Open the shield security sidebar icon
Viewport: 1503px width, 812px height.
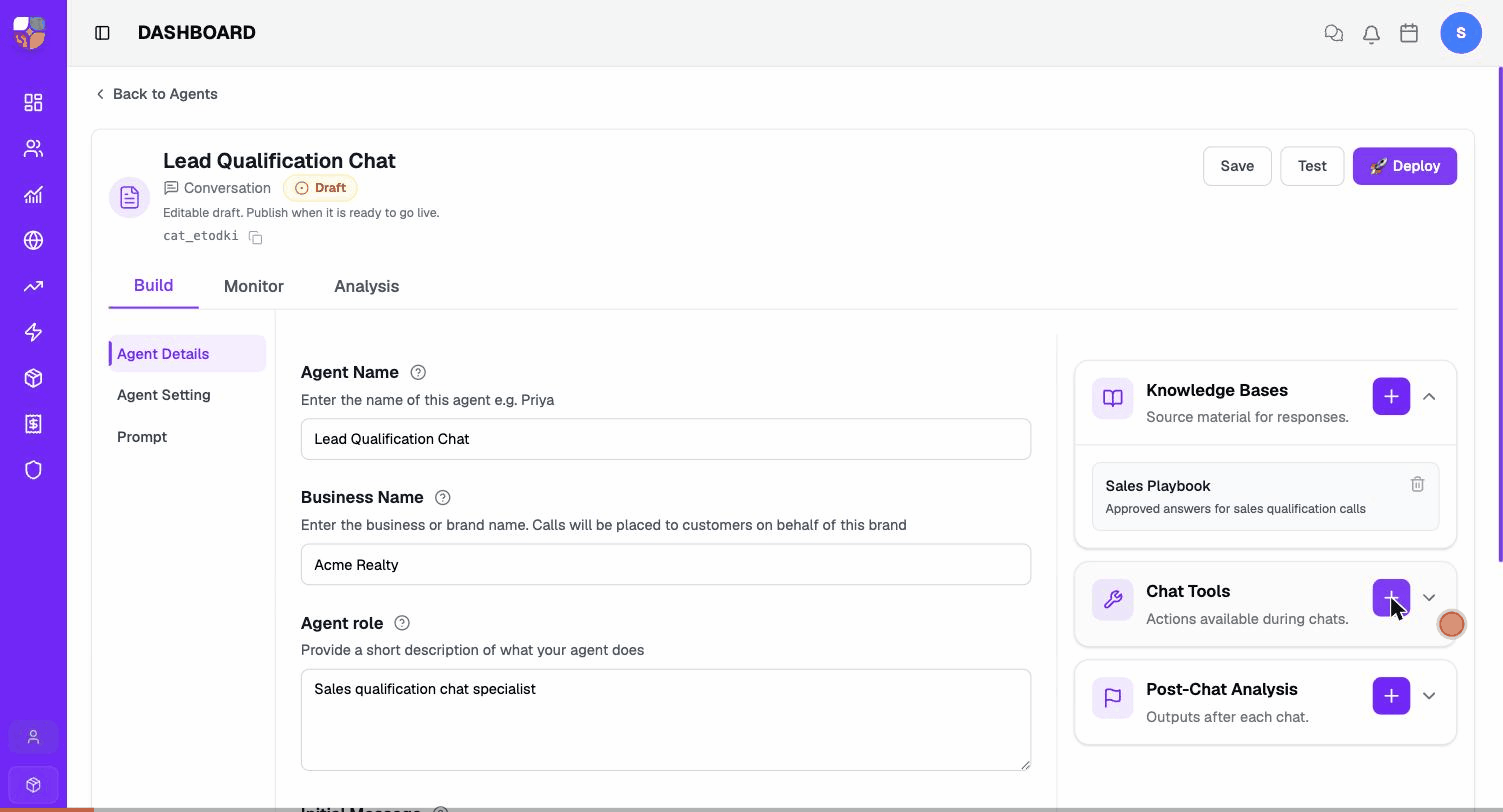pyautogui.click(x=33, y=470)
